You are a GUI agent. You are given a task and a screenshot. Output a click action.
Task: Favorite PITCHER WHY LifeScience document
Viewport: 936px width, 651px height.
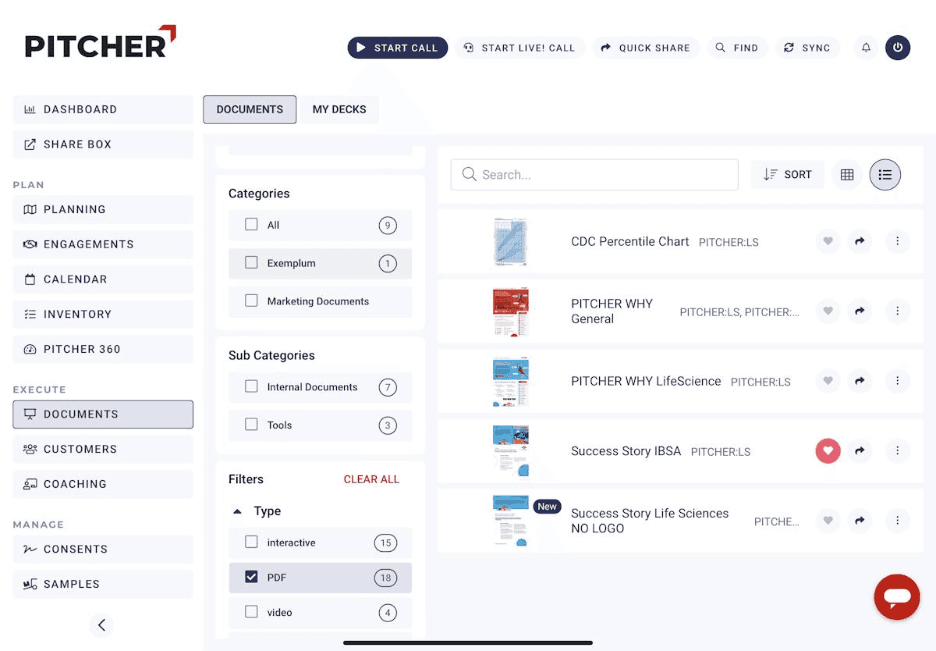click(827, 381)
